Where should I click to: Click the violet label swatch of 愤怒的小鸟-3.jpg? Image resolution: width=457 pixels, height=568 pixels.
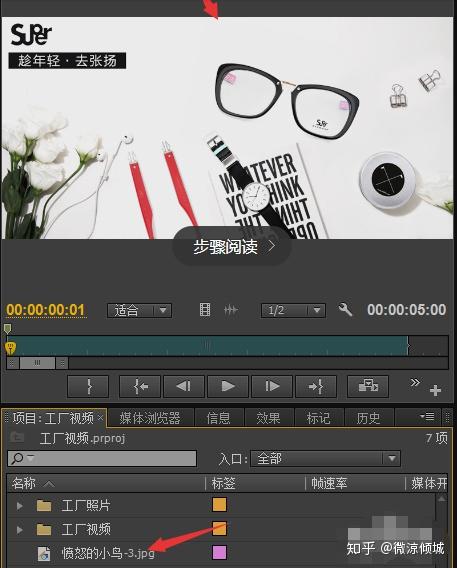[x=219, y=552]
